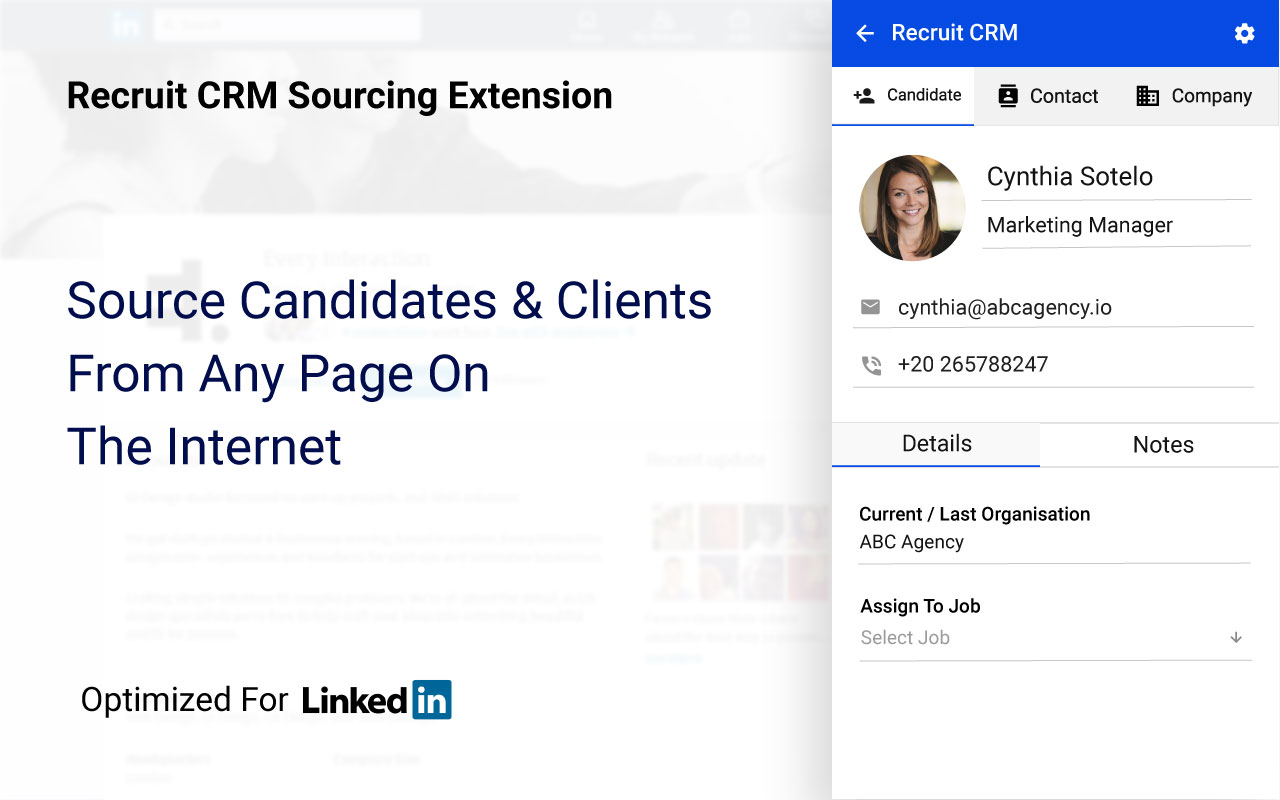
Task: Switch to the Contact tab
Action: coord(1048,96)
